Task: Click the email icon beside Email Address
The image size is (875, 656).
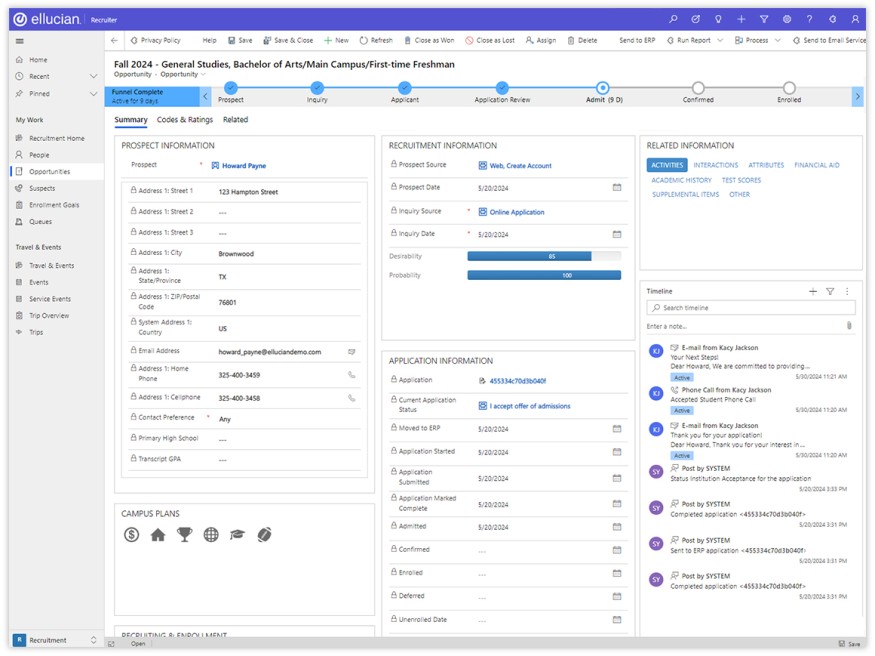Action: (x=351, y=352)
